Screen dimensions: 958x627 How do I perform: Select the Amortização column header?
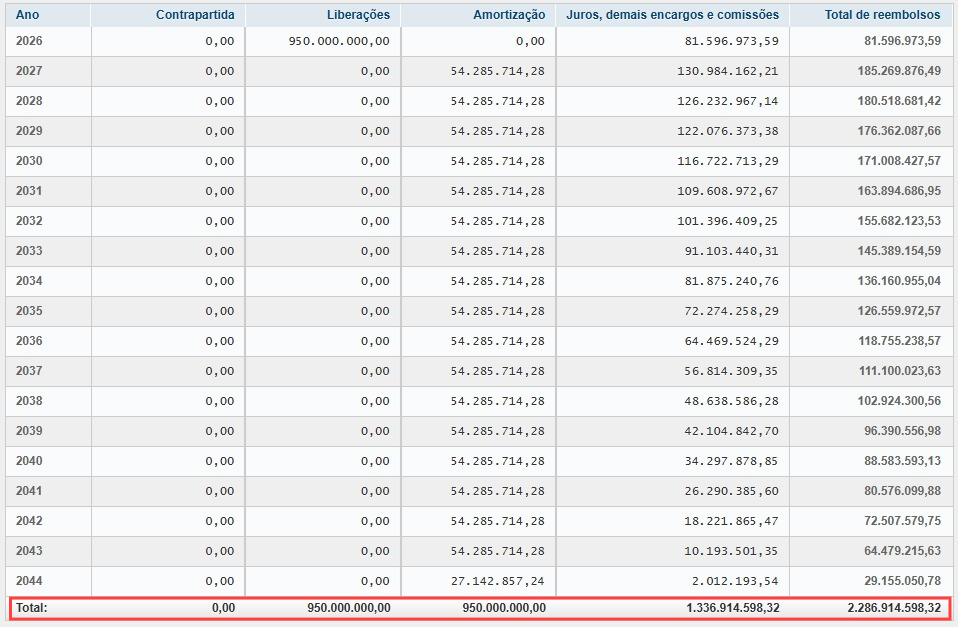coord(509,15)
